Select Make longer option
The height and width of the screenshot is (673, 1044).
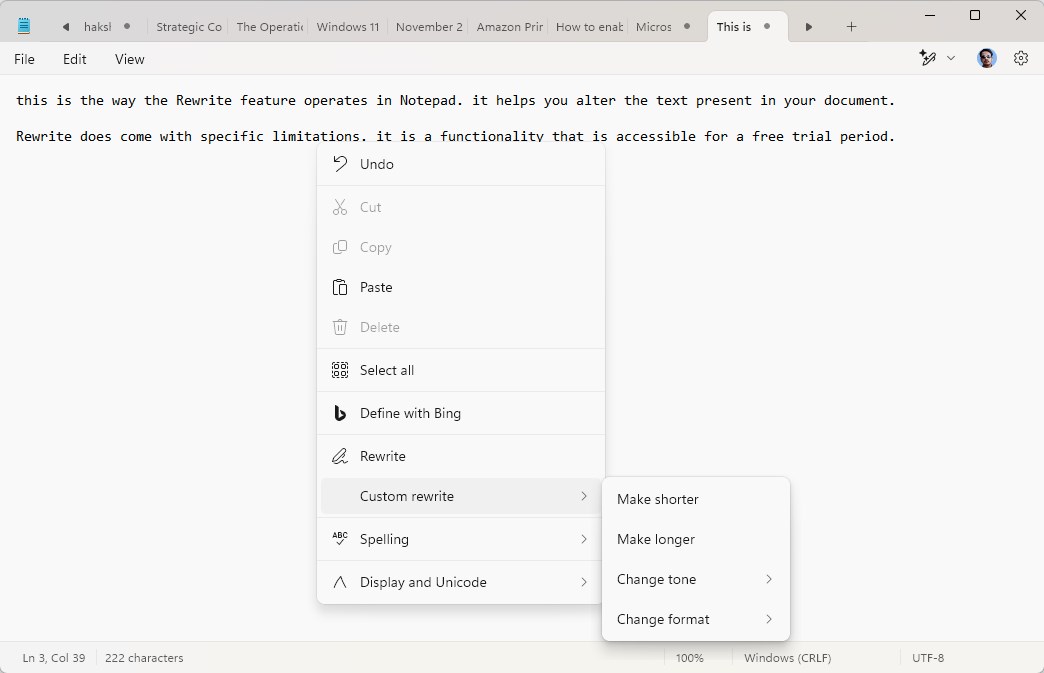[656, 539]
